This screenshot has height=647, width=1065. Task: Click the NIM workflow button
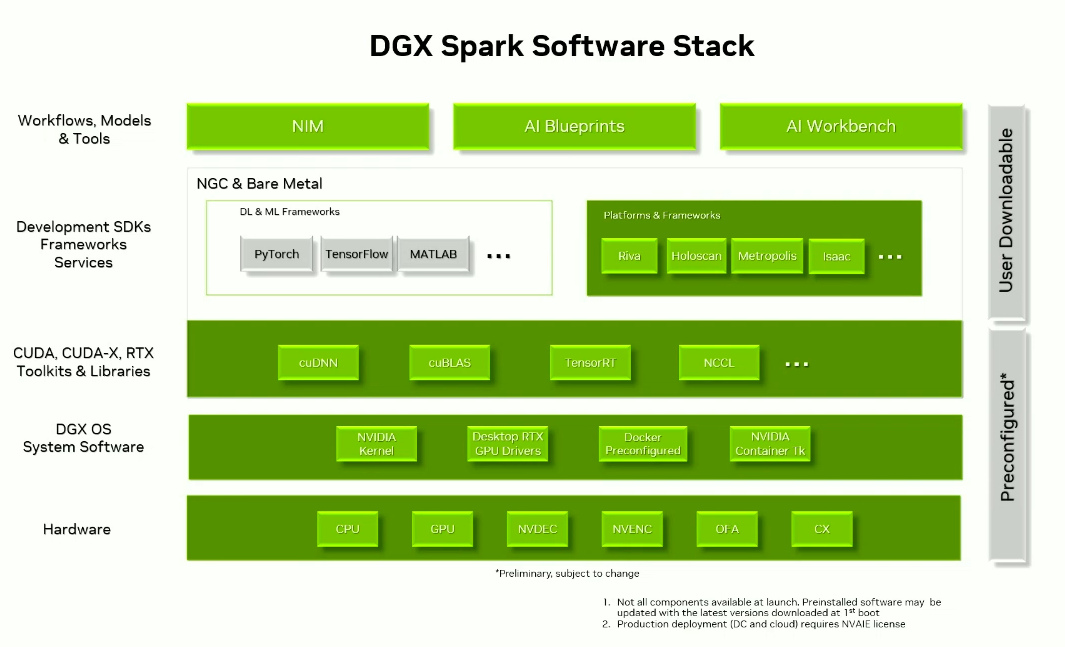307,126
